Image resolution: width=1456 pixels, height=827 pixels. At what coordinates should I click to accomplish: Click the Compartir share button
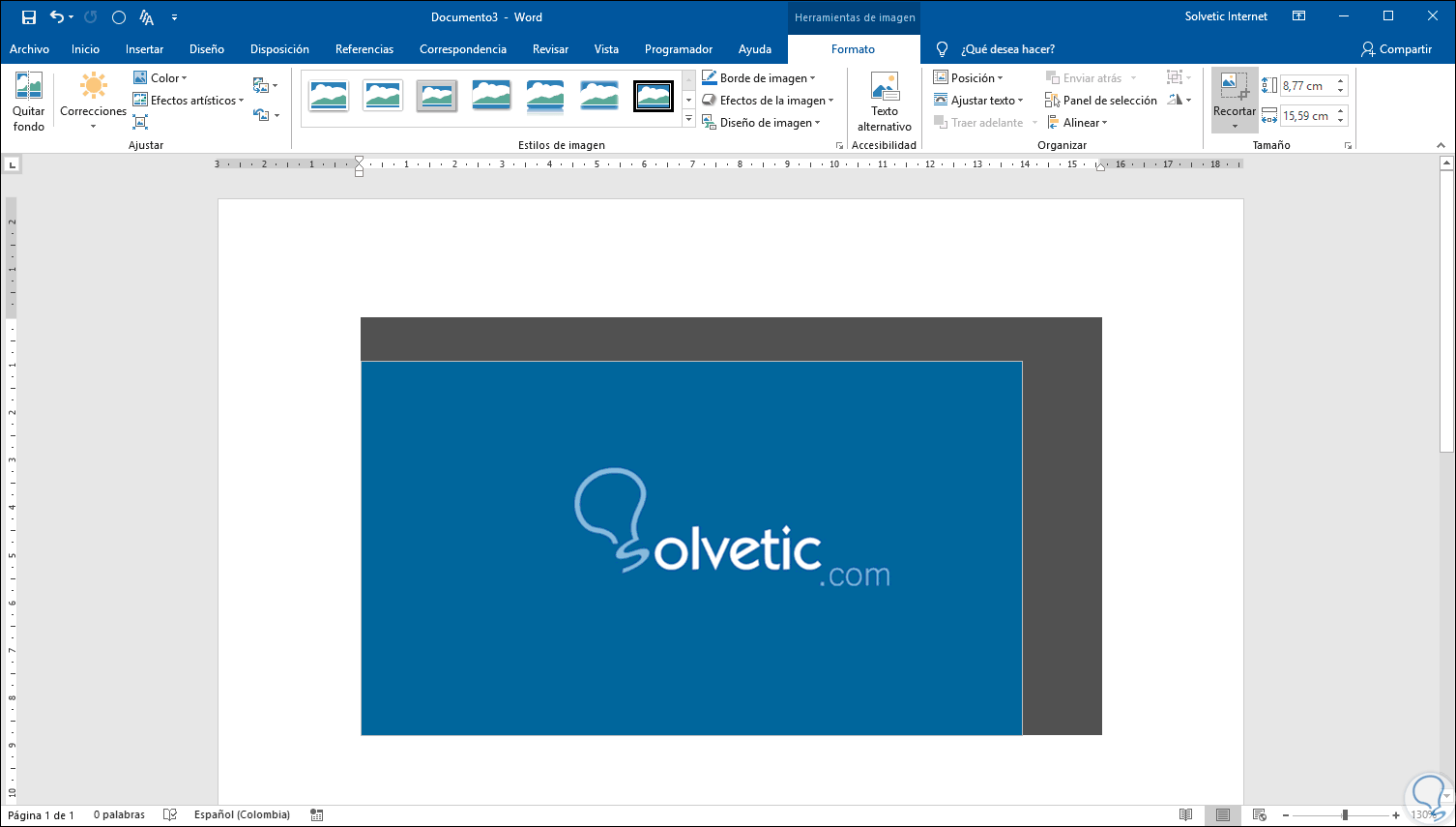[1396, 49]
